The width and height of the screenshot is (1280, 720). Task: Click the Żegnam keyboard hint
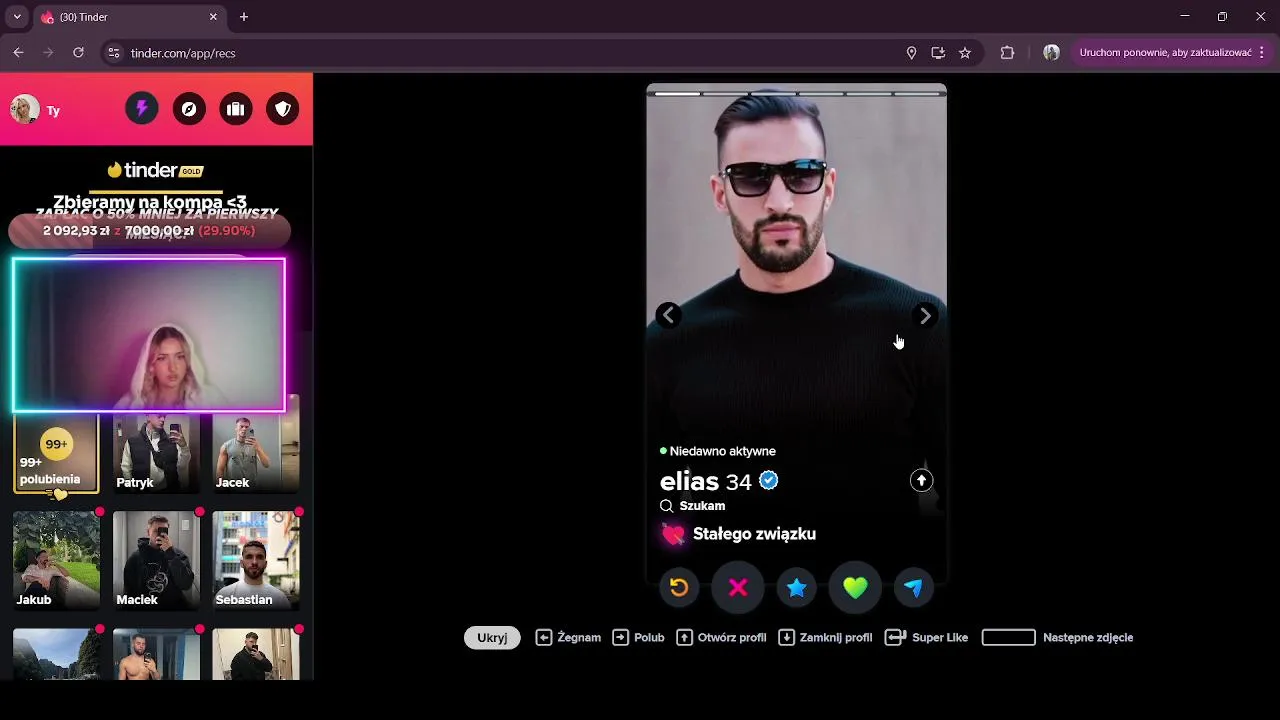point(568,637)
